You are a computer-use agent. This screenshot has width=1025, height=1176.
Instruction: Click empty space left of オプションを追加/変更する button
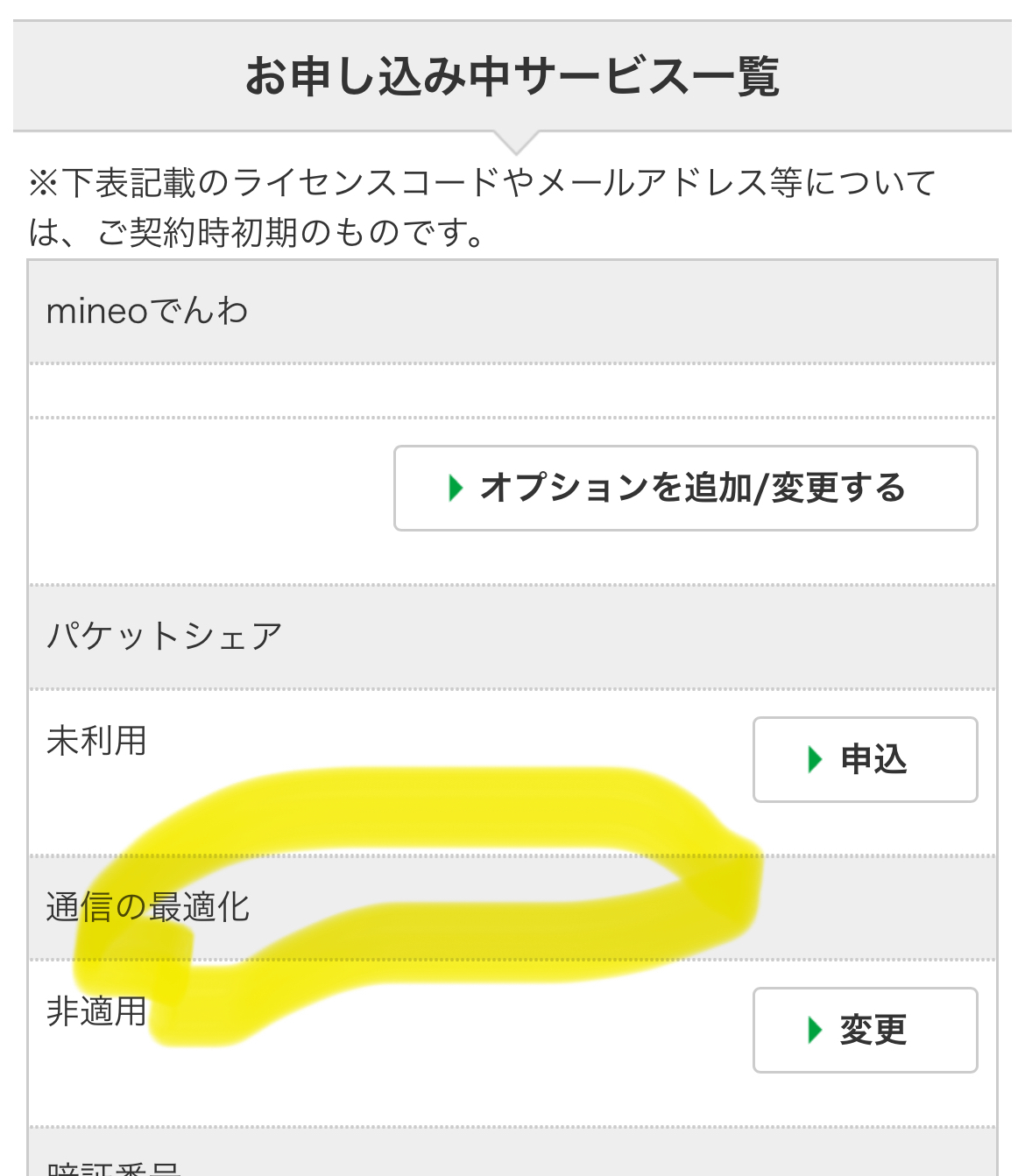(210, 489)
